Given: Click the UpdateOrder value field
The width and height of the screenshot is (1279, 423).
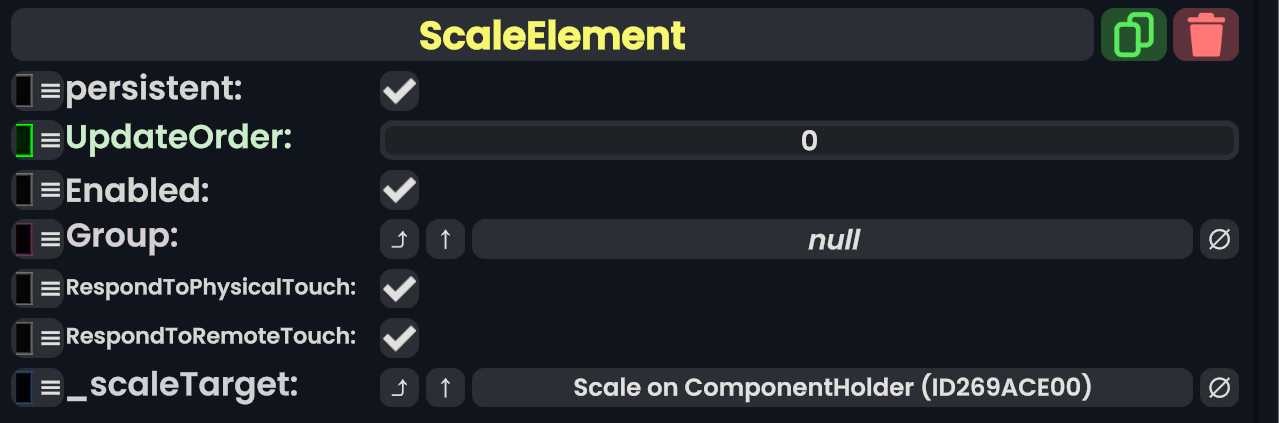Looking at the screenshot, I should pos(809,140).
